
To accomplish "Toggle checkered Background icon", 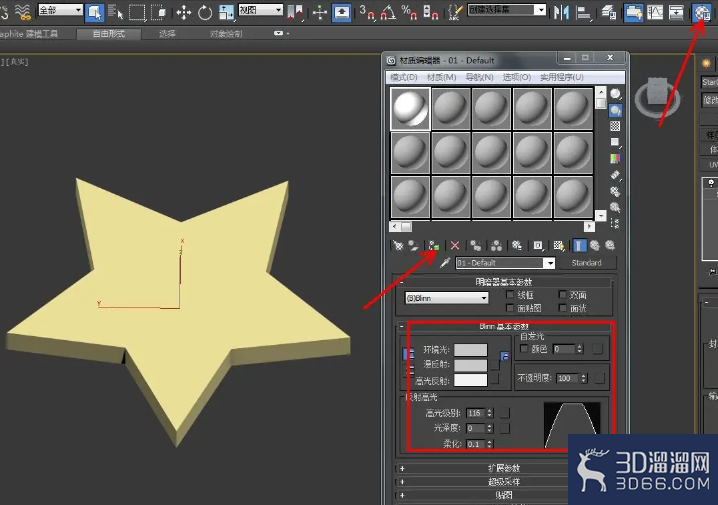I will (x=615, y=126).
